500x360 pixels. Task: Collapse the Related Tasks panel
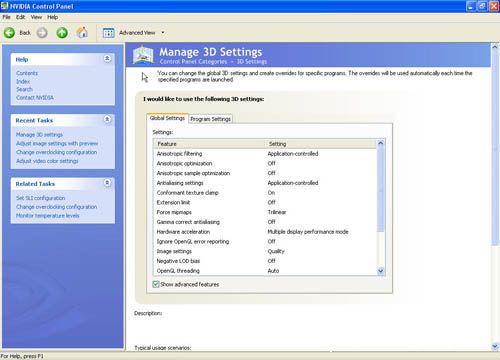[x=107, y=183]
